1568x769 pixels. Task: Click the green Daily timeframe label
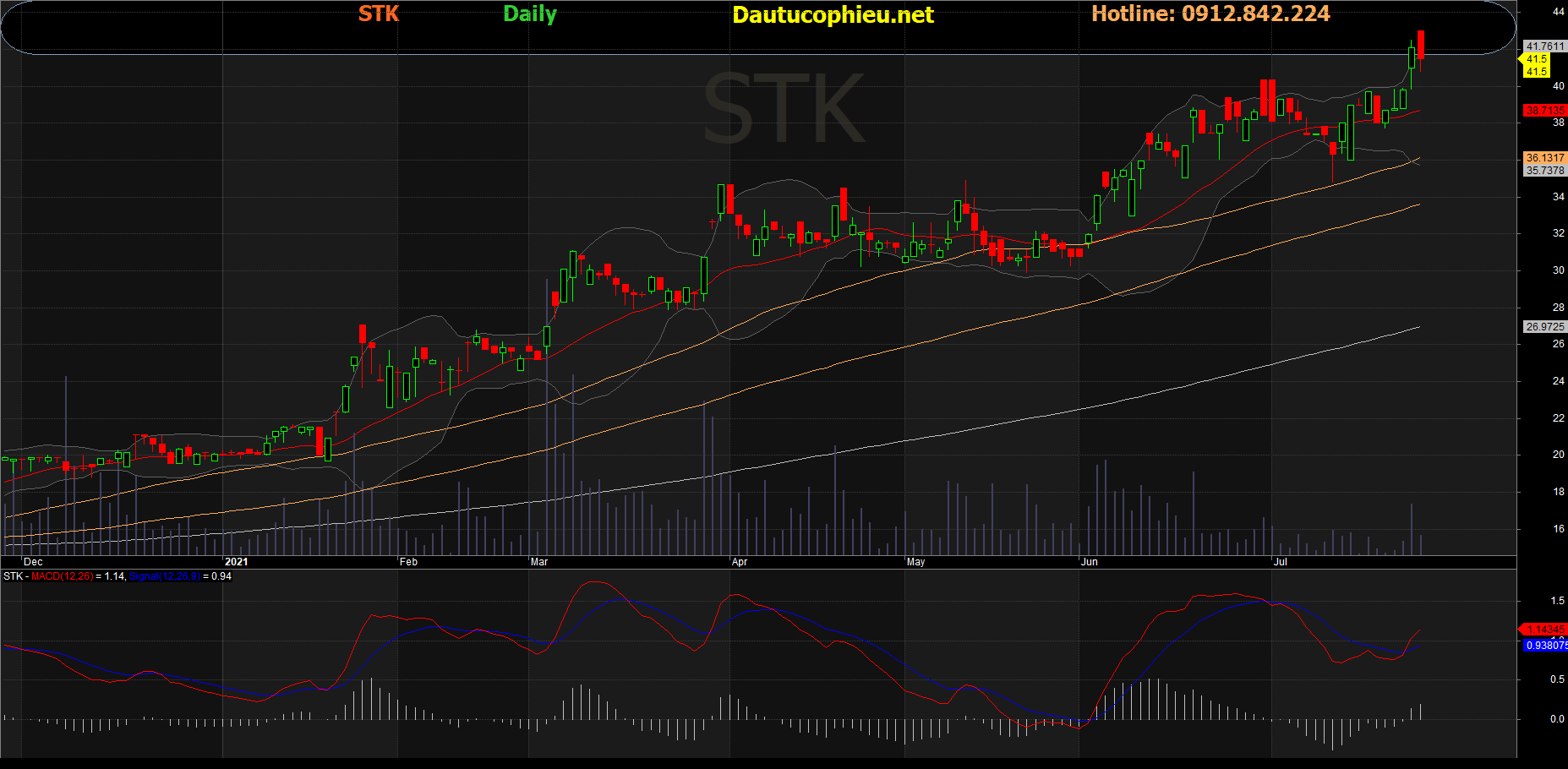[530, 14]
